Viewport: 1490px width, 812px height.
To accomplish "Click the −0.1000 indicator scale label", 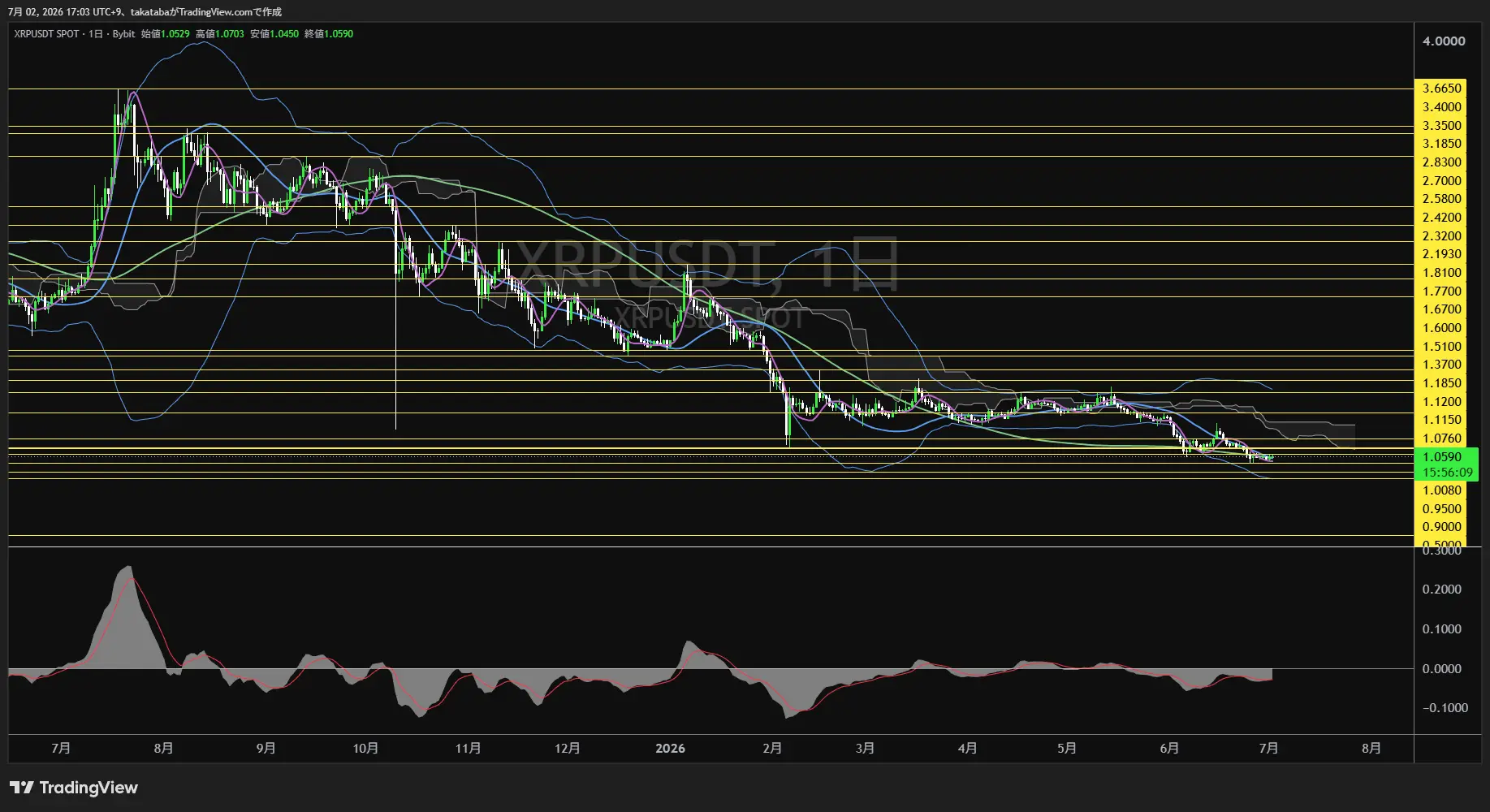I will 1445,708.
